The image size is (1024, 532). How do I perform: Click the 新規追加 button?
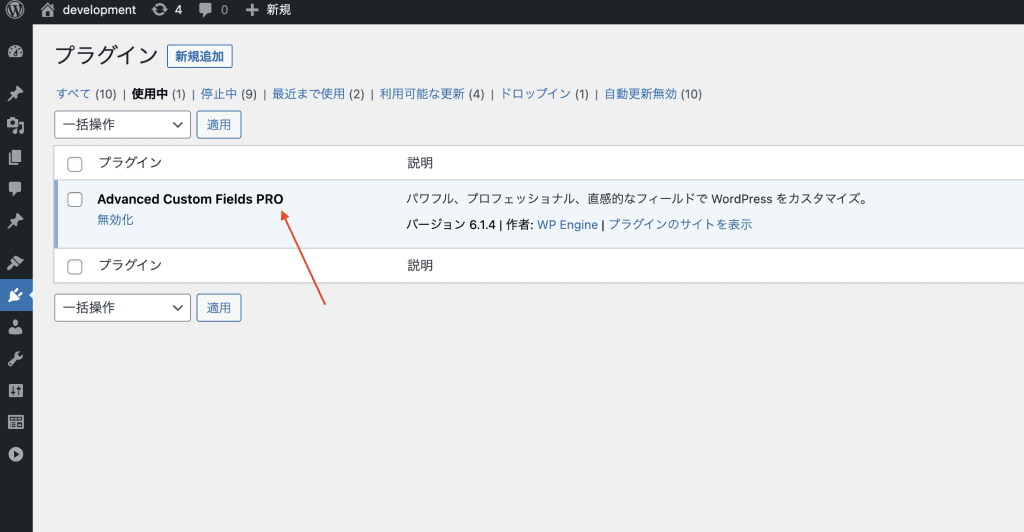[x=200, y=56]
